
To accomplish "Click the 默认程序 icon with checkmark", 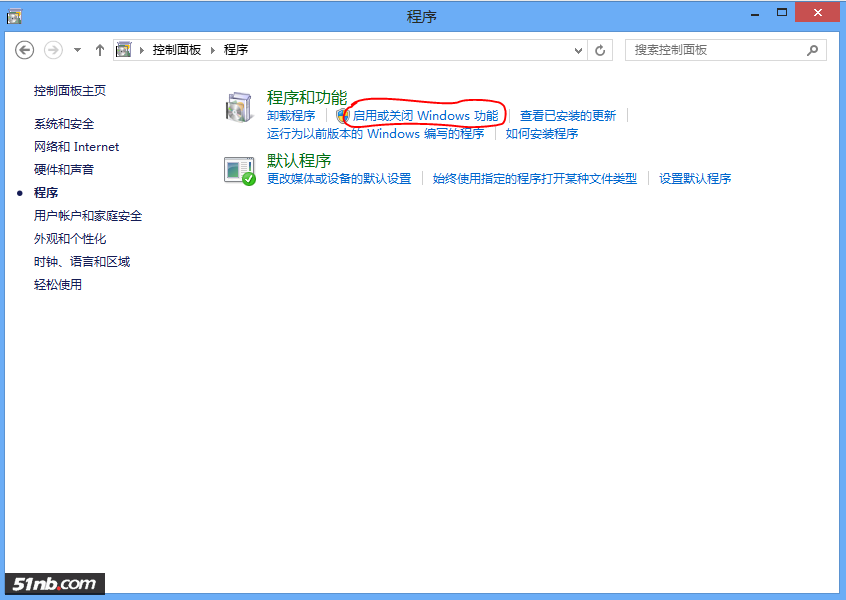I will coord(240,171).
